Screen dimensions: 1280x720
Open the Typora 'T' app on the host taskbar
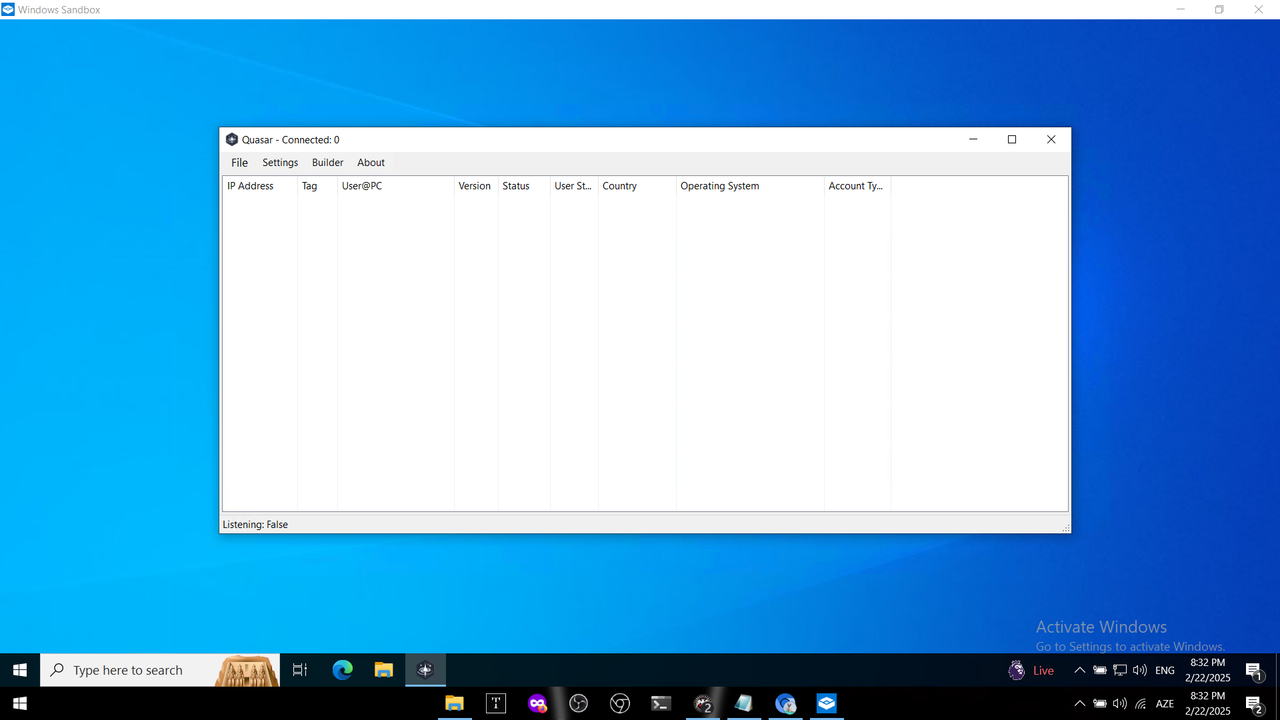pyautogui.click(x=496, y=704)
